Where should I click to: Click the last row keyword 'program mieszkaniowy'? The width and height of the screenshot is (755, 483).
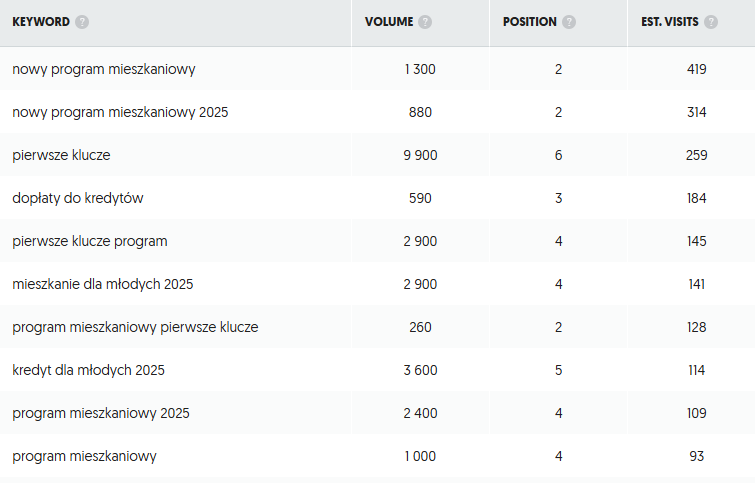(85, 456)
